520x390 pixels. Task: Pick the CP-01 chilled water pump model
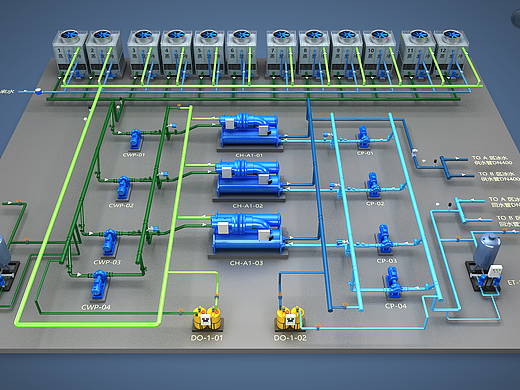[363, 137]
